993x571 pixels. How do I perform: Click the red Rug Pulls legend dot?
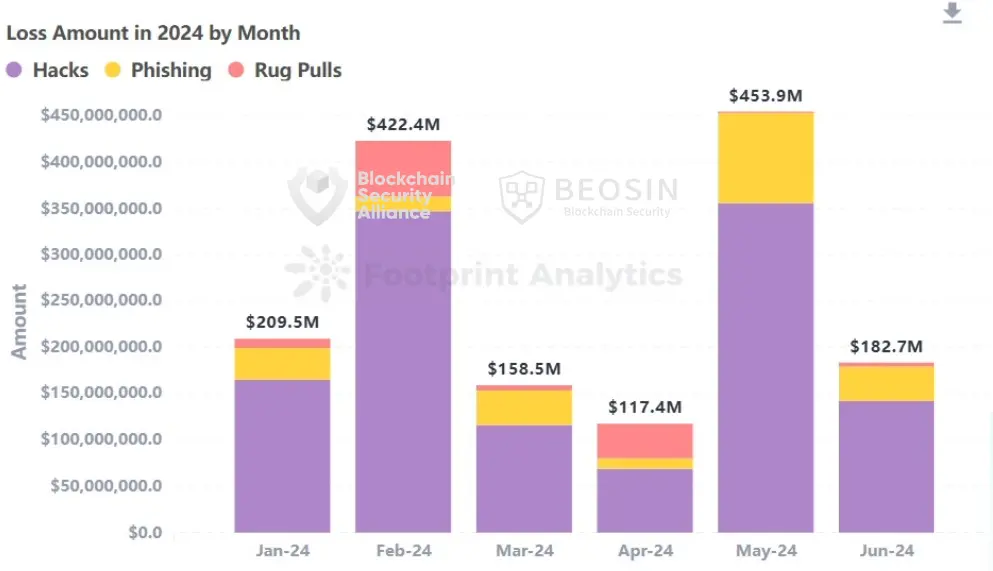237,70
